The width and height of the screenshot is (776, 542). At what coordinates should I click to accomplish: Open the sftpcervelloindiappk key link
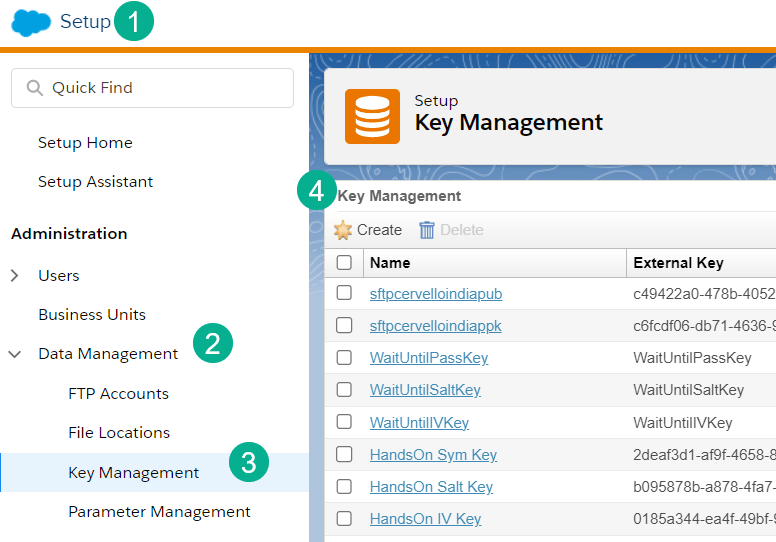click(x=435, y=326)
